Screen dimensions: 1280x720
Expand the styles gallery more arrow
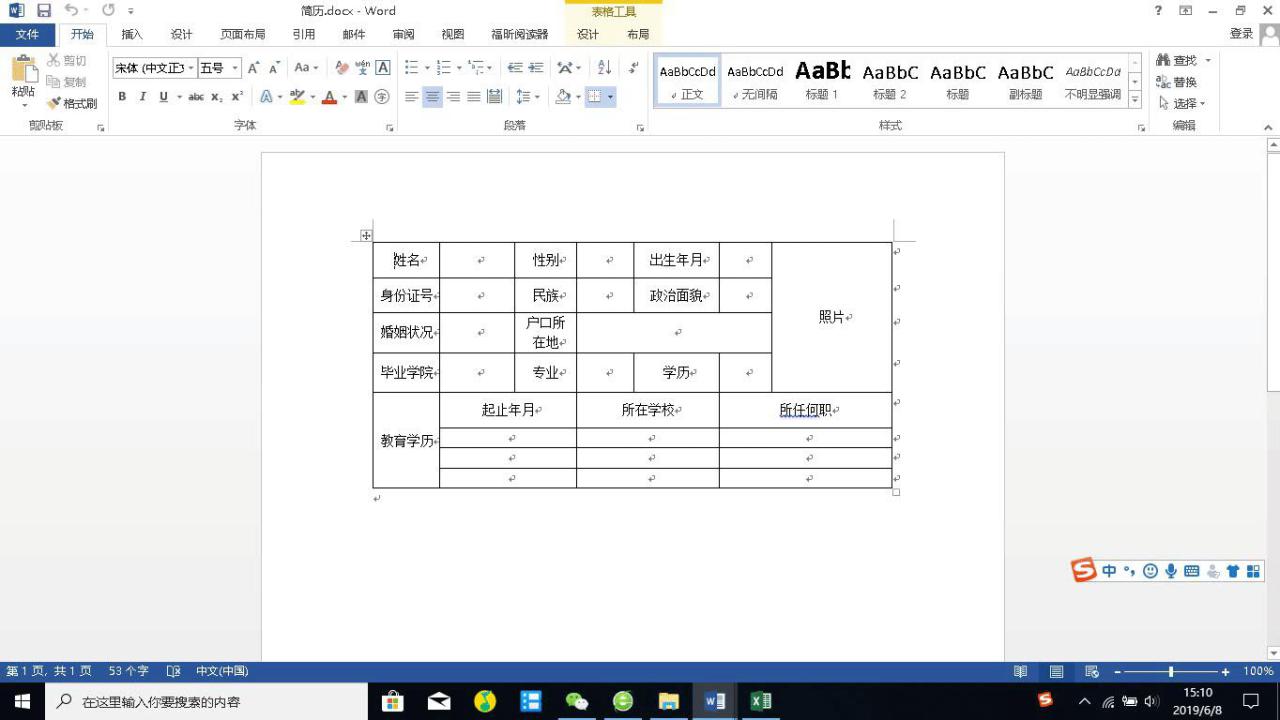pos(1135,98)
